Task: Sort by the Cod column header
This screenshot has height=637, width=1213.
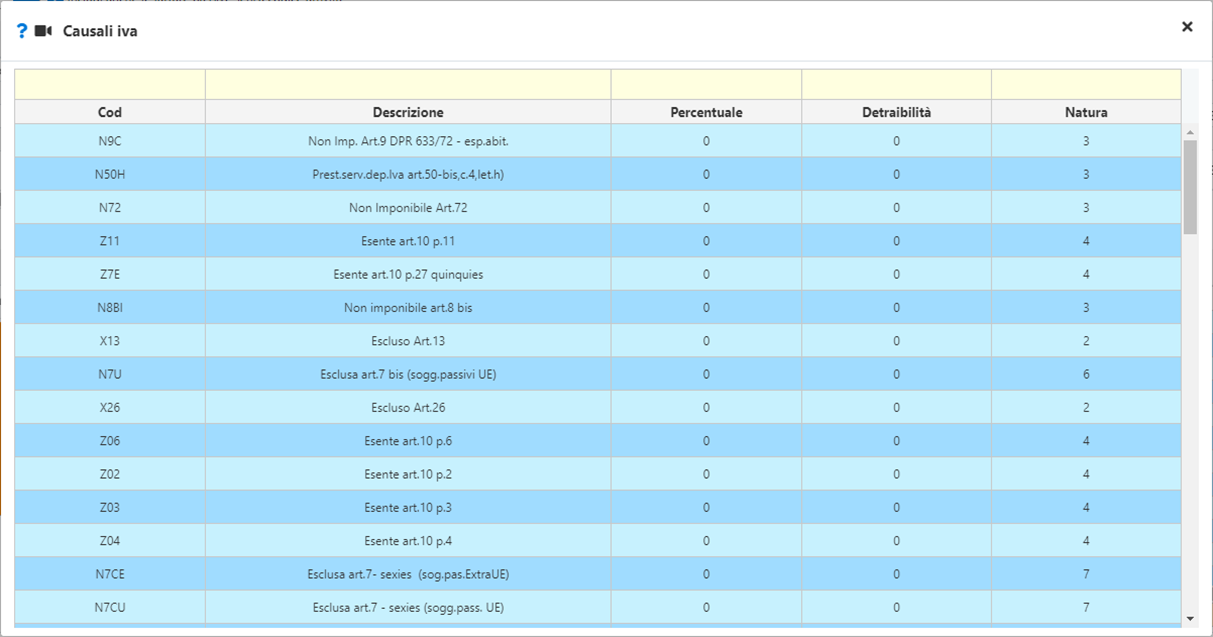Action: pyautogui.click(x=110, y=112)
